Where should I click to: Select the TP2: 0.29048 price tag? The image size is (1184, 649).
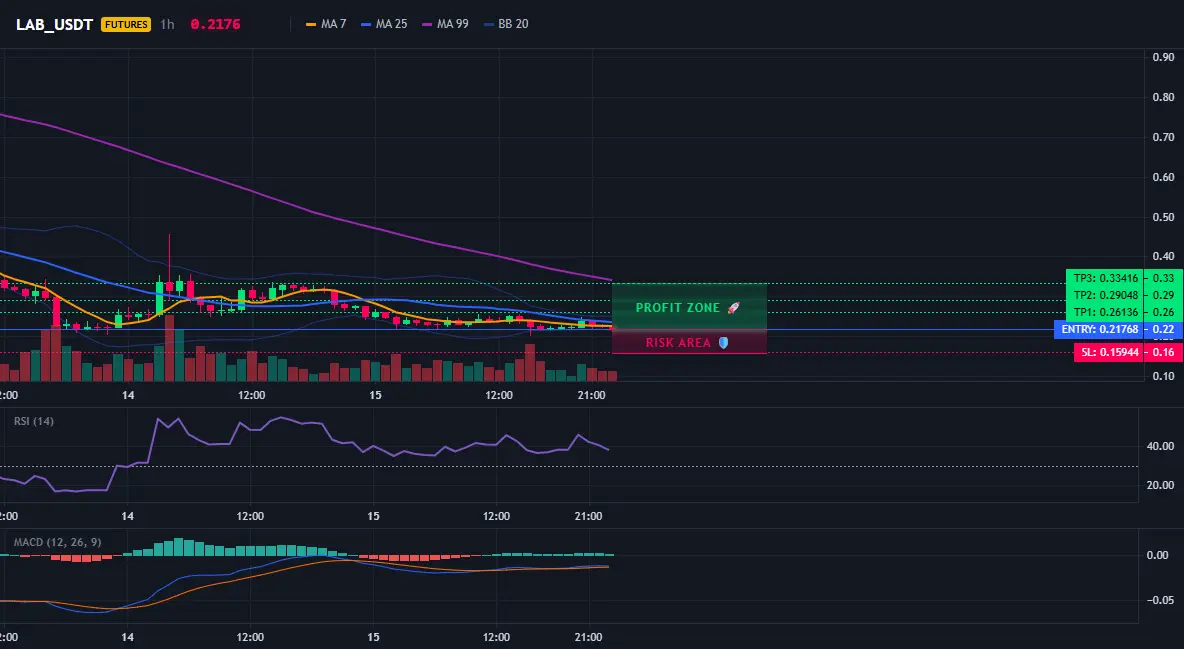[x=1105, y=295]
